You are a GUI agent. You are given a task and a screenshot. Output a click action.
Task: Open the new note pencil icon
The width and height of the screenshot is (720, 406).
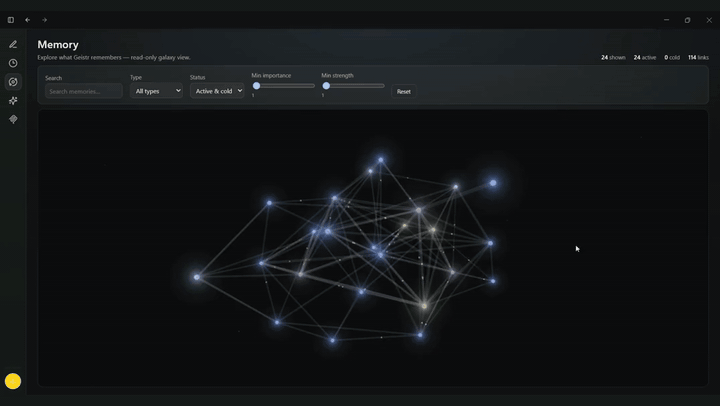click(13, 44)
